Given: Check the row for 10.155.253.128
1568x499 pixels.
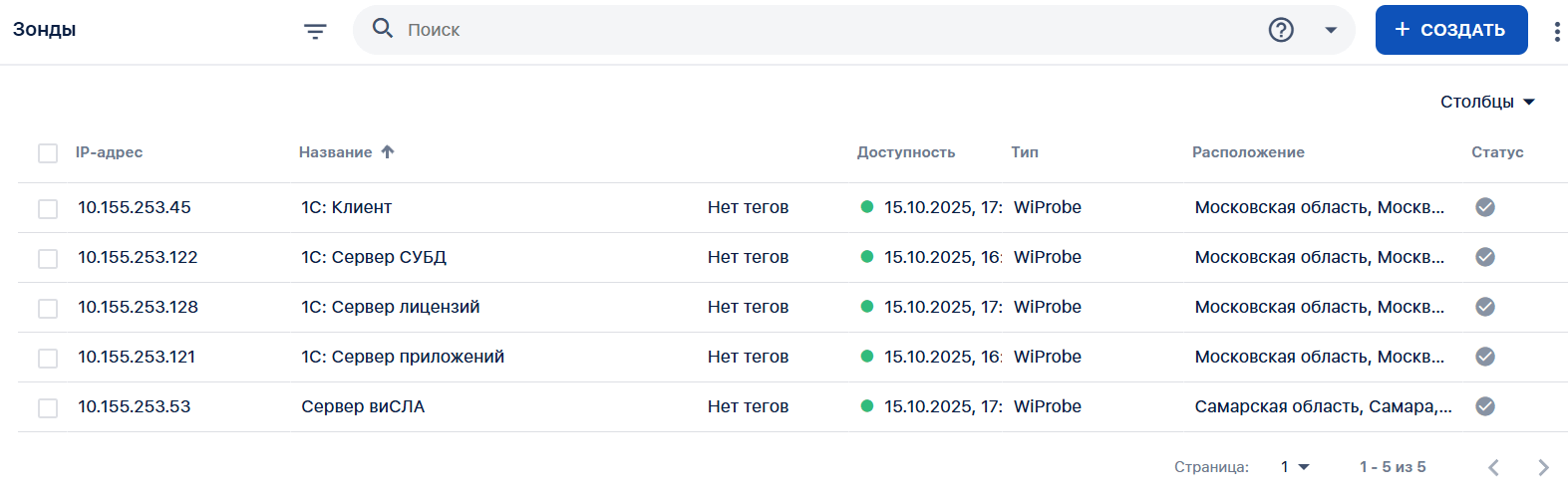Looking at the screenshot, I should pyautogui.click(x=48, y=309).
